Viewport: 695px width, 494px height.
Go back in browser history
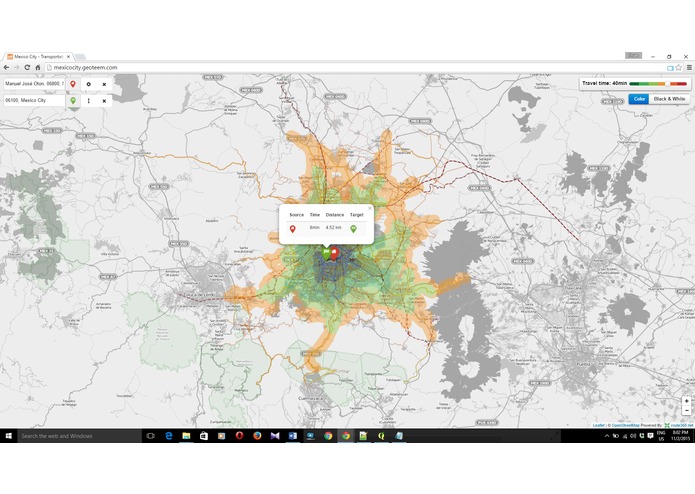click(x=6, y=67)
